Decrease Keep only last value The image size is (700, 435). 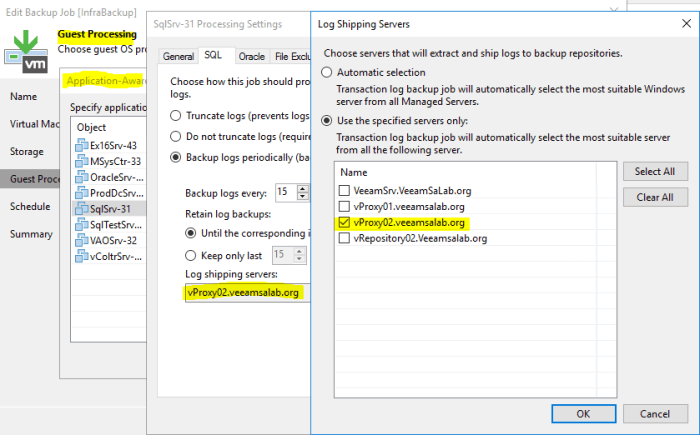[x=299, y=259]
